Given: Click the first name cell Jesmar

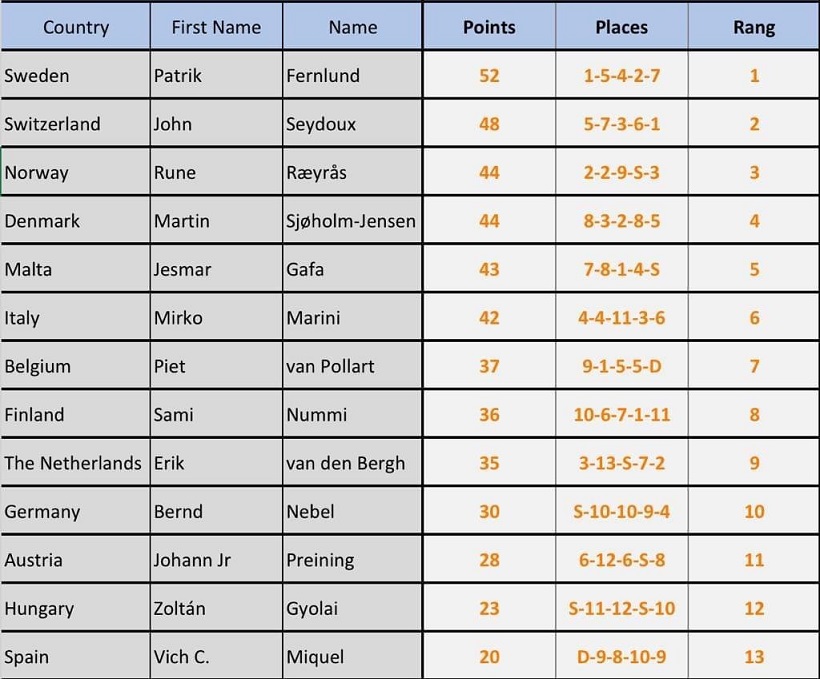Looking at the screenshot, I should (216, 269).
